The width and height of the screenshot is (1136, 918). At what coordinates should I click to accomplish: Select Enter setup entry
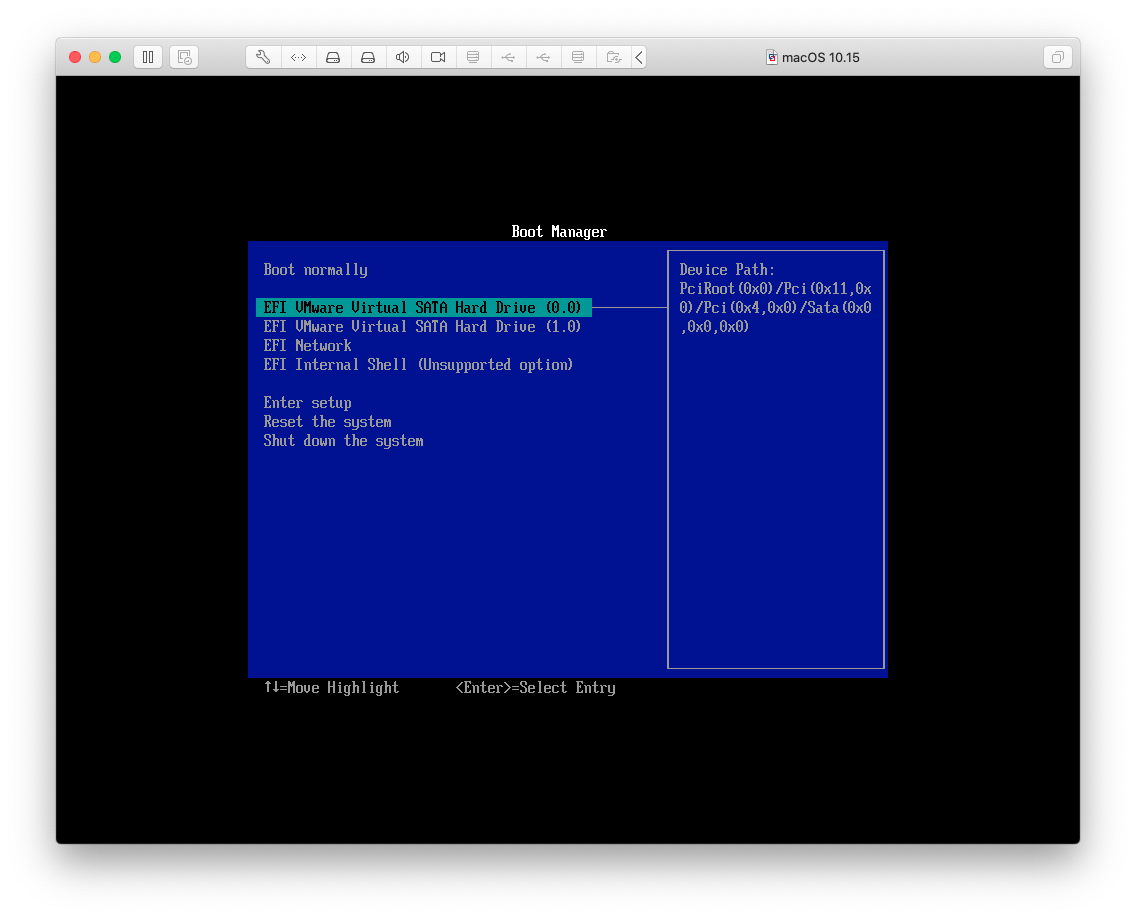pyautogui.click(x=307, y=403)
